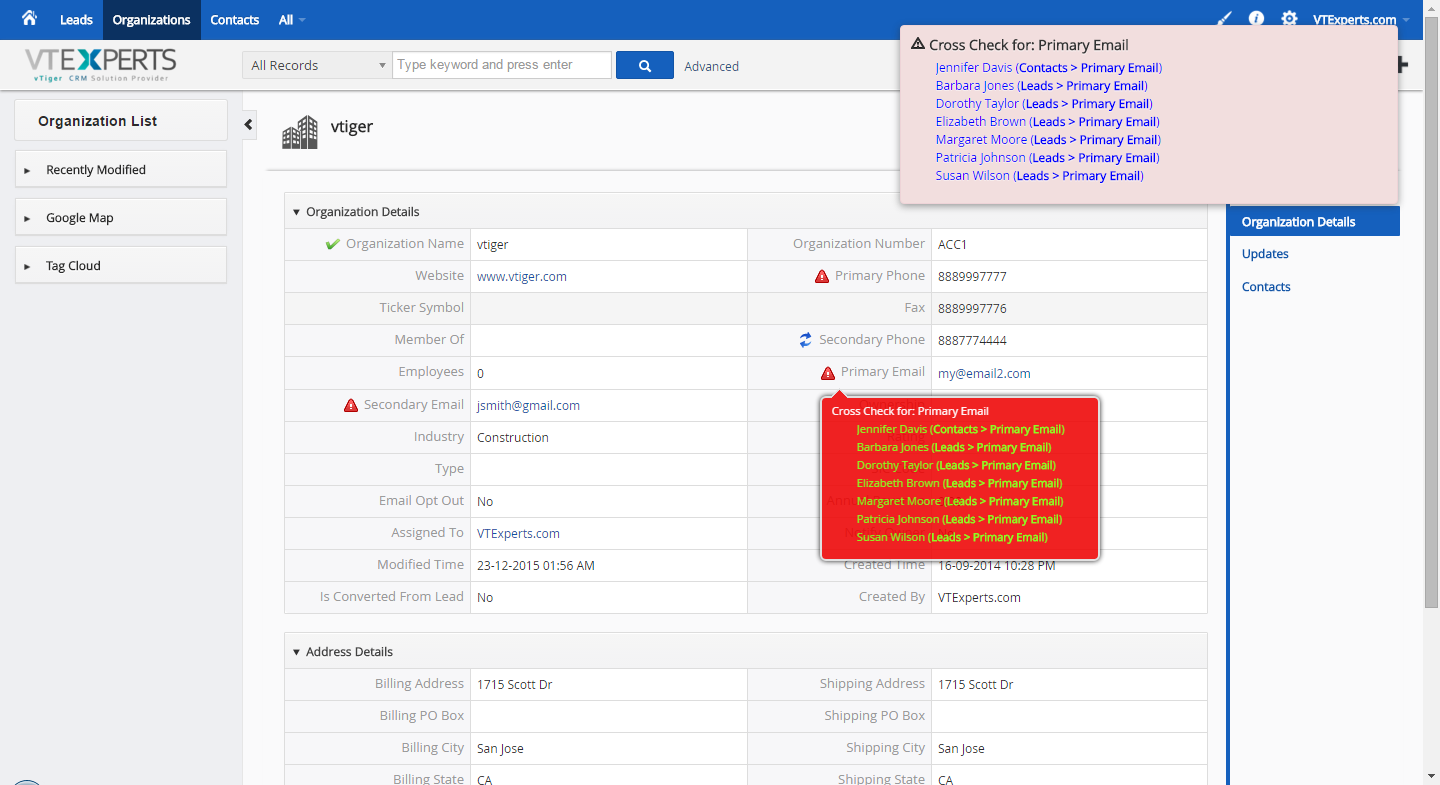Expand Tag Cloud panel
The height and width of the screenshot is (785, 1440).
point(121,265)
